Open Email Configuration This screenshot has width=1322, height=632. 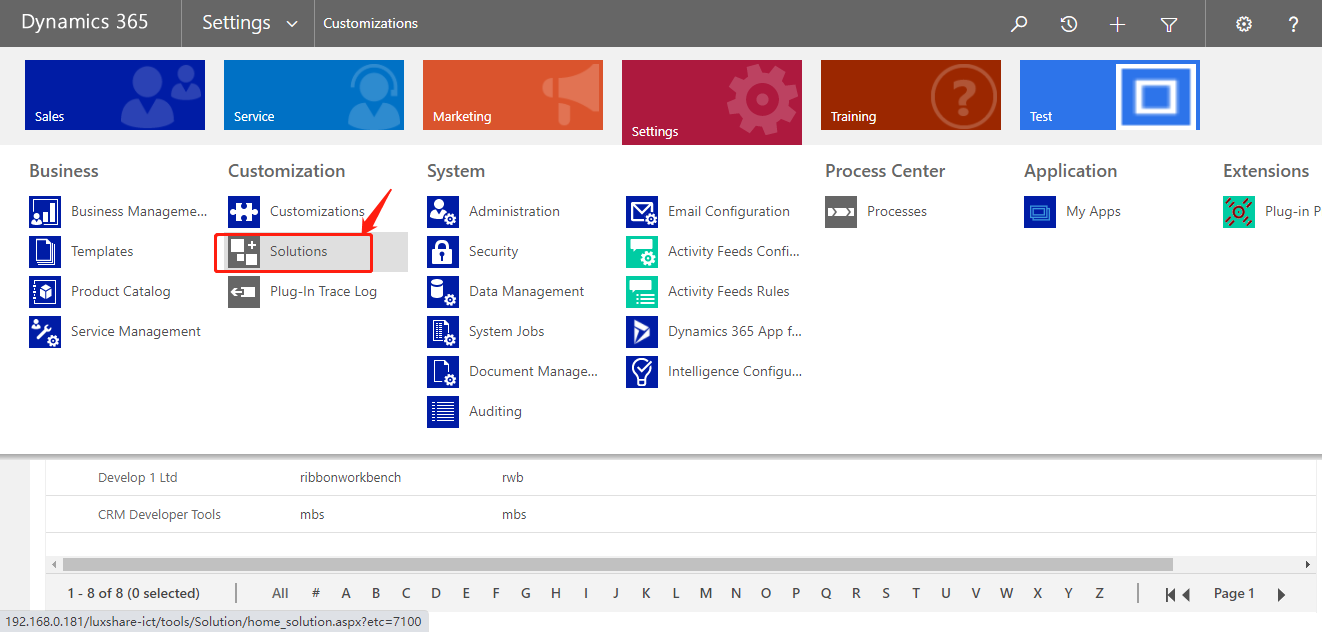(x=728, y=211)
